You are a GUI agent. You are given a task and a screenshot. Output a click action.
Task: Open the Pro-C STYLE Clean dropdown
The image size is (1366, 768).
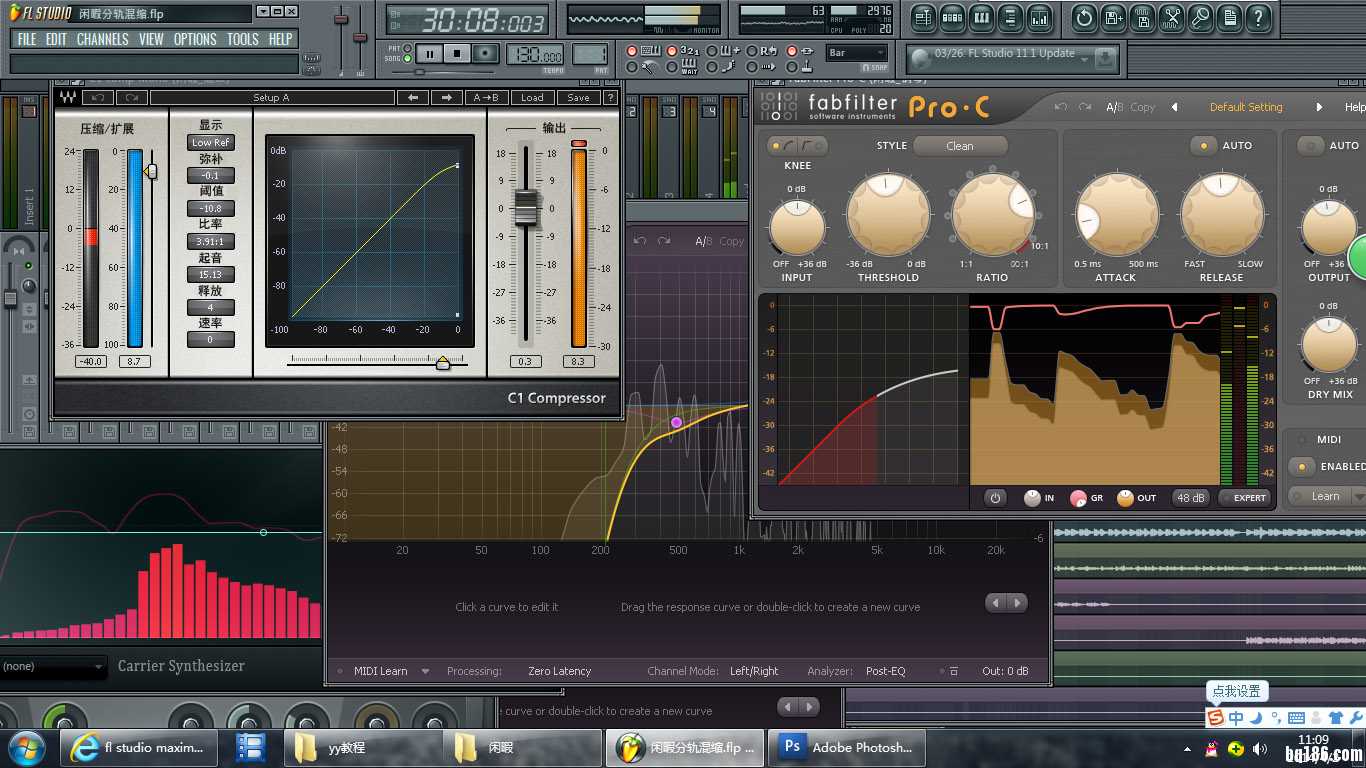click(x=960, y=146)
